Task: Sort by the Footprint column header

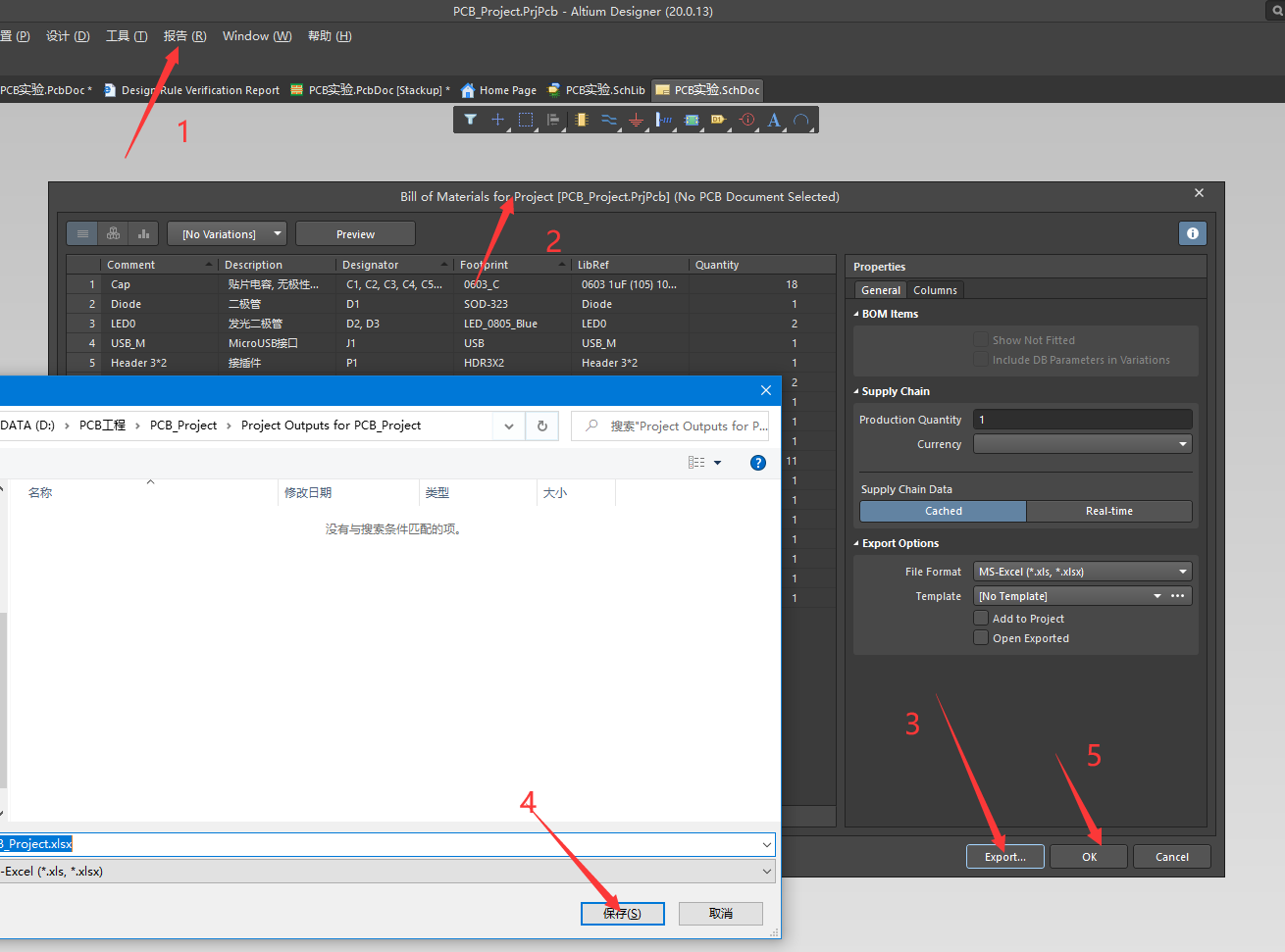Action: pyautogui.click(x=512, y=265)
